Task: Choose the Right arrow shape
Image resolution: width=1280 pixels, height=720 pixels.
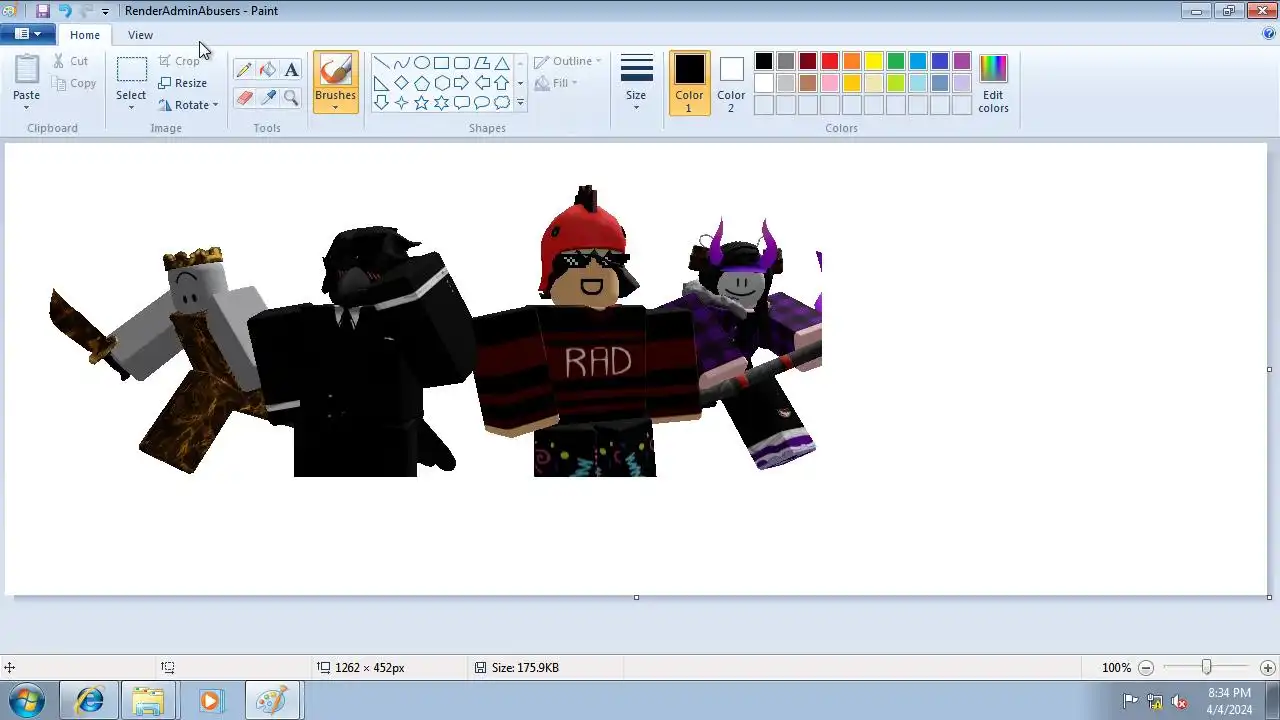Action: [461, 83]
